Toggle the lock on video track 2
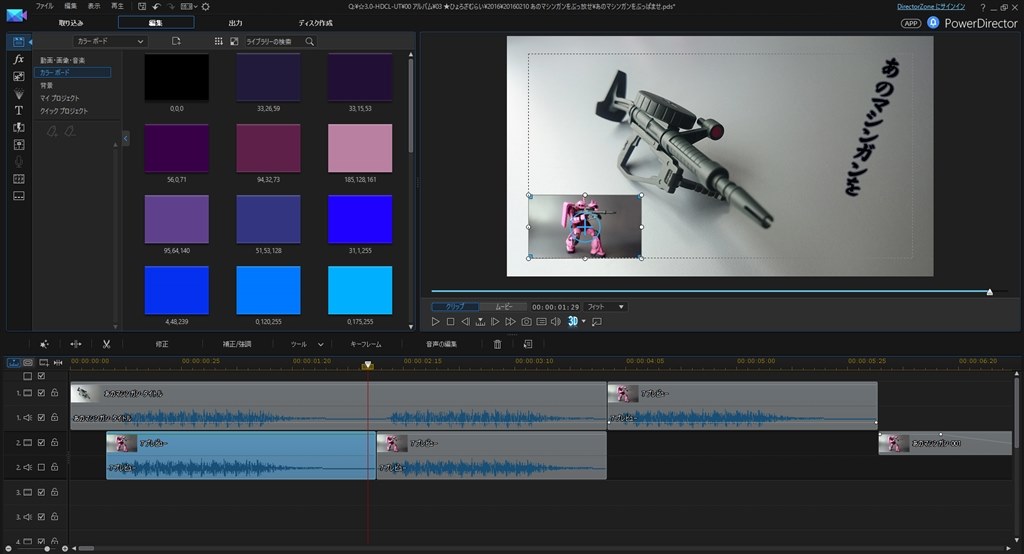 (54, 442)
